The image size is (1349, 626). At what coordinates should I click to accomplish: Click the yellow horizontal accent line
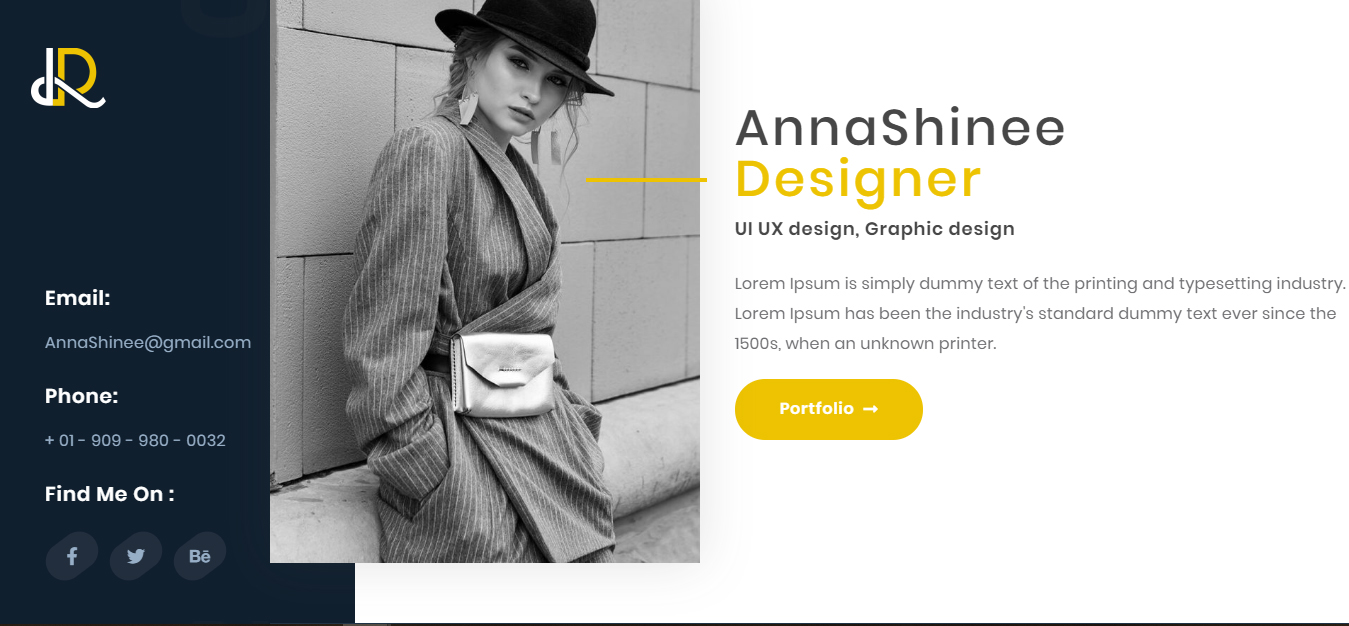pyautogui.click(x=646, y=179)
